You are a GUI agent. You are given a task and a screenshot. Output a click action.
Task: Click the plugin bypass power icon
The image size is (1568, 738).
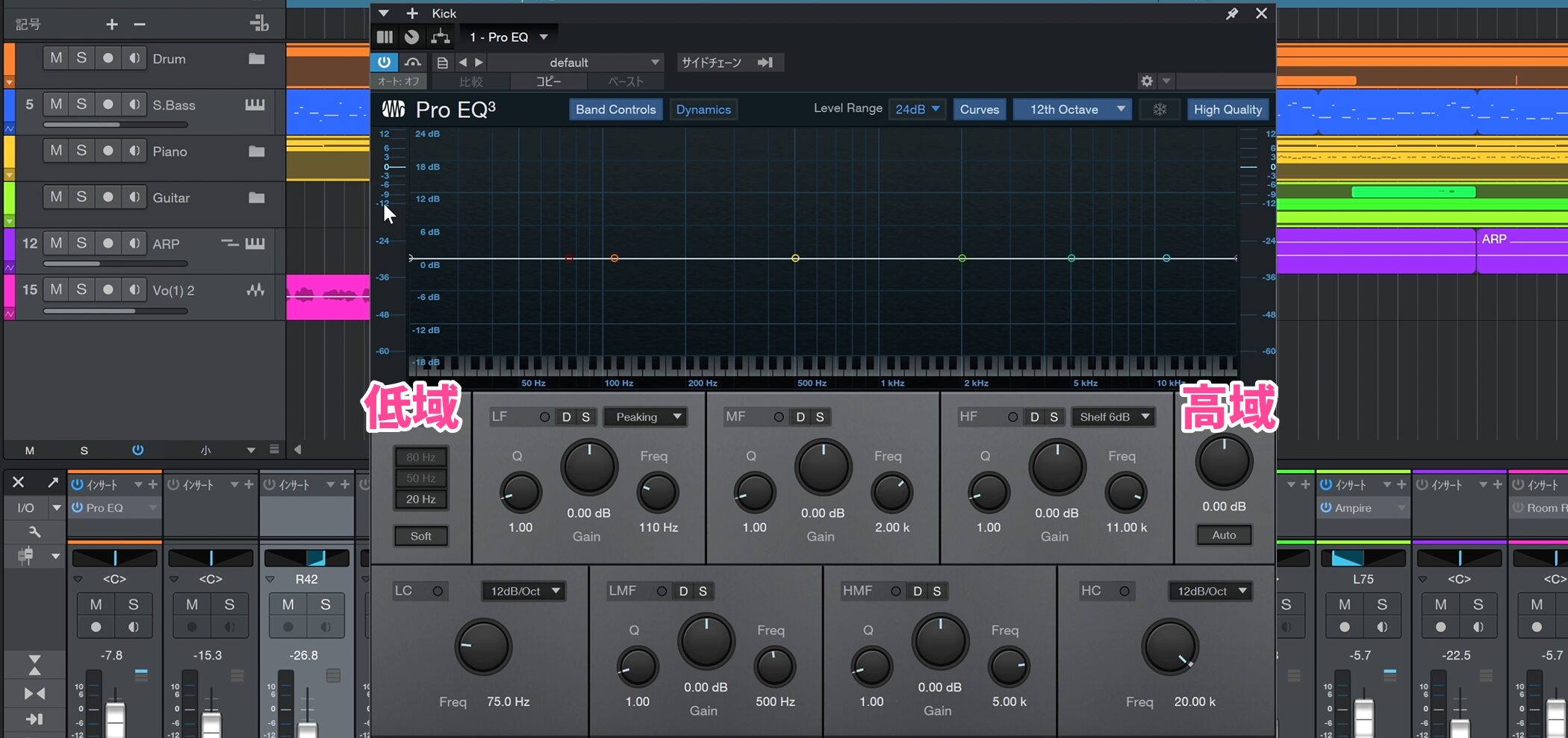[384, 62]
